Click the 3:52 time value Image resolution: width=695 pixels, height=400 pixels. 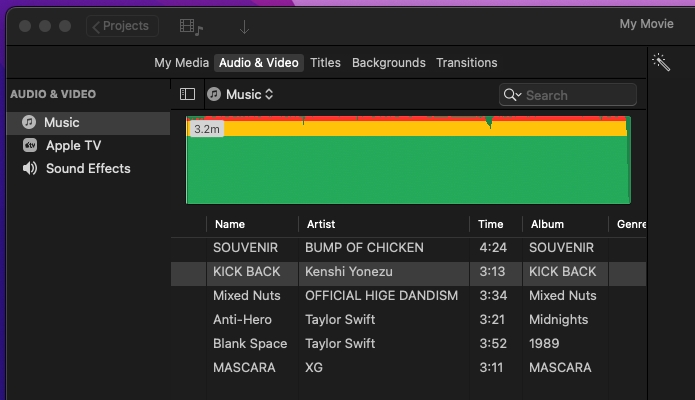point(493,343)
